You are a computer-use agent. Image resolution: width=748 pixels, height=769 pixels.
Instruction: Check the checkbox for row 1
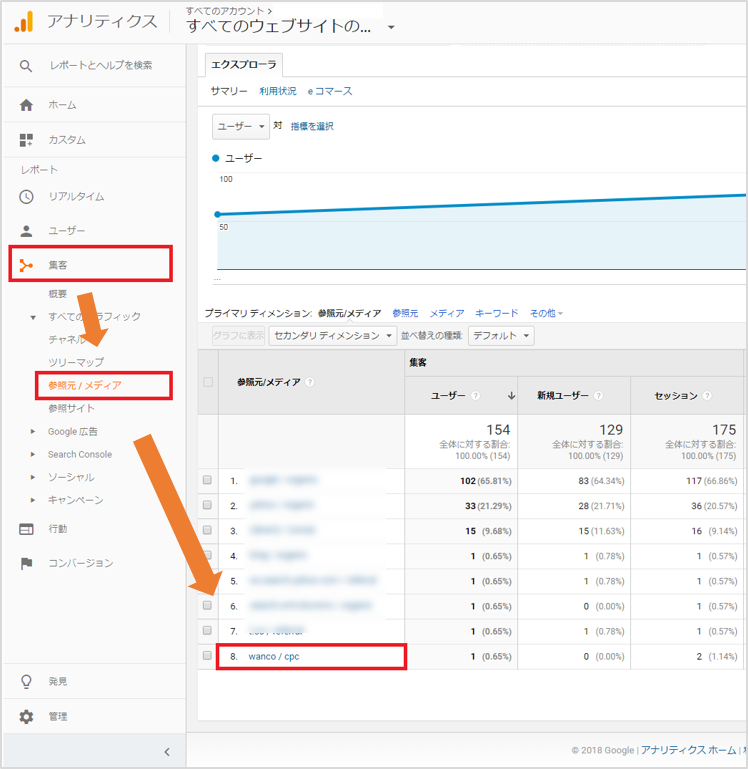pos(208,480)
